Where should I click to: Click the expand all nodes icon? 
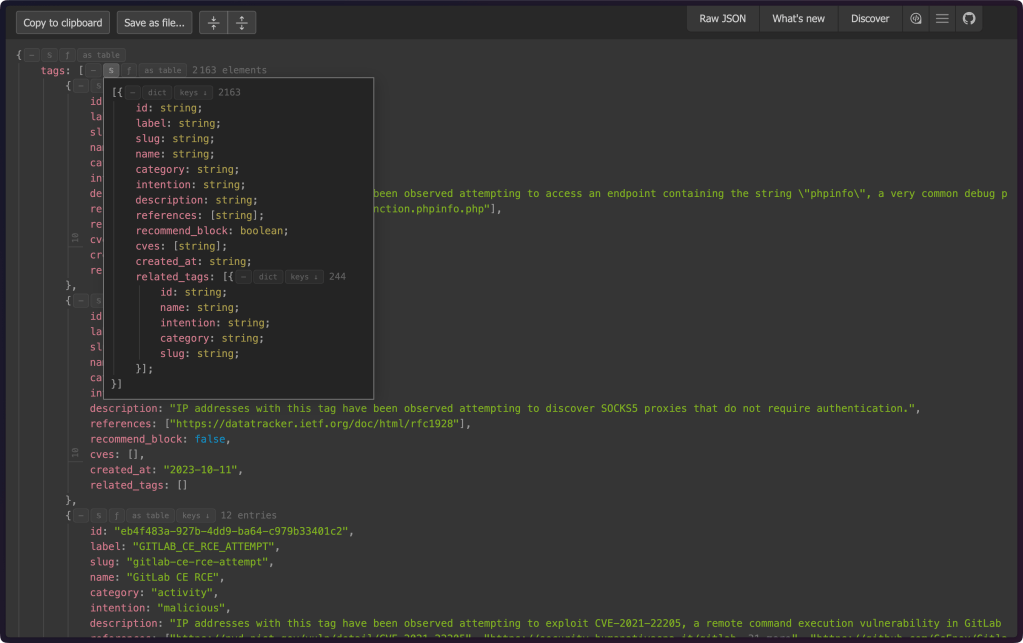click(x=242, y=22)
